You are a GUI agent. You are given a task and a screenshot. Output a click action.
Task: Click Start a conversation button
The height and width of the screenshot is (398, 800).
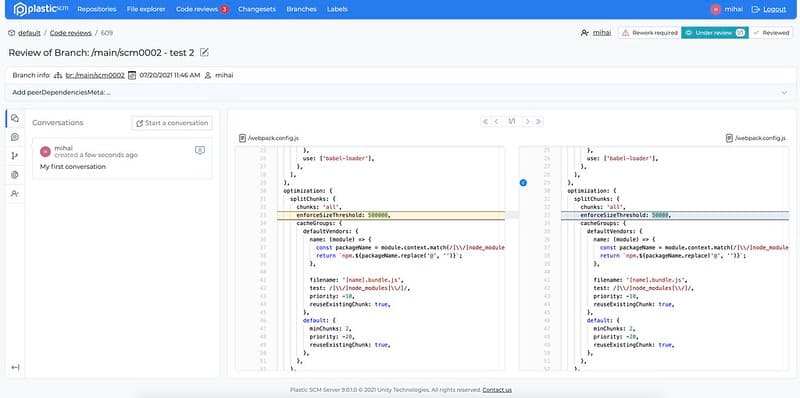[172, 123]
